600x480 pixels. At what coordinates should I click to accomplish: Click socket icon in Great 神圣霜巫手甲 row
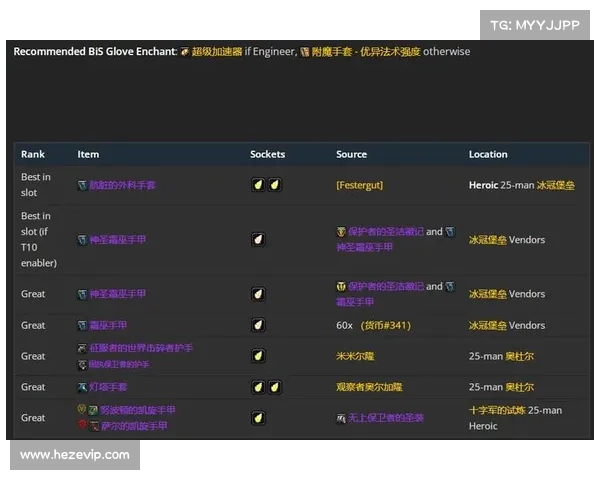pyautogui.click(x=258, y=294)
